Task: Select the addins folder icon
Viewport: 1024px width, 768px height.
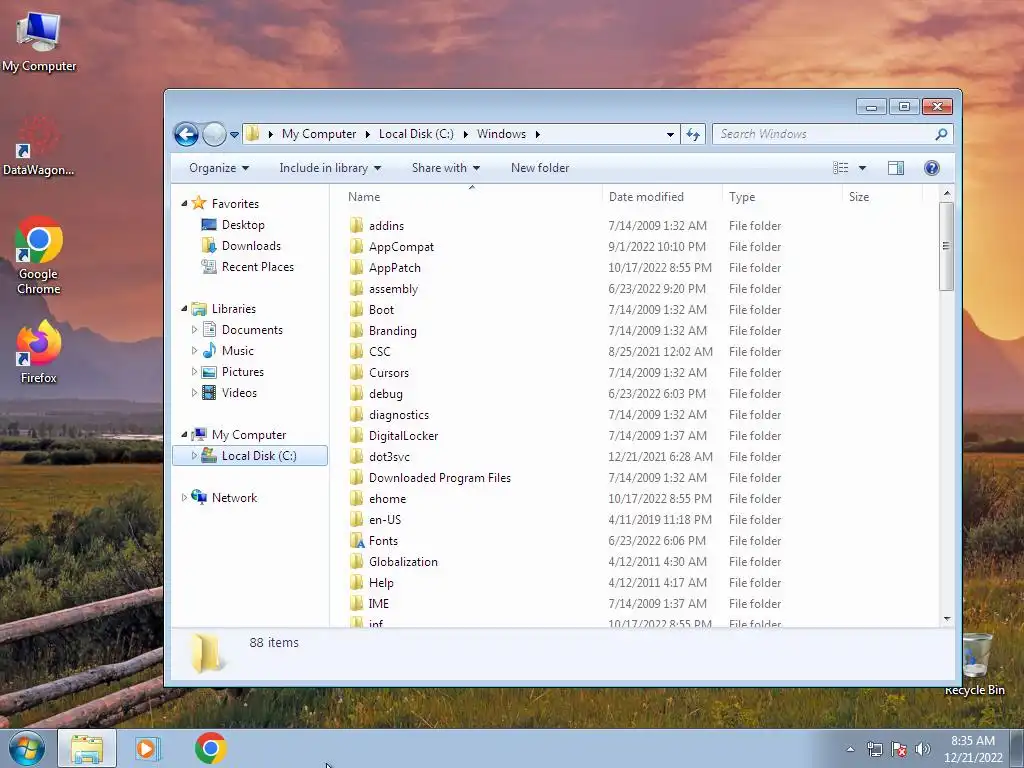Action: pyautogui.click(x=356, y=225)
